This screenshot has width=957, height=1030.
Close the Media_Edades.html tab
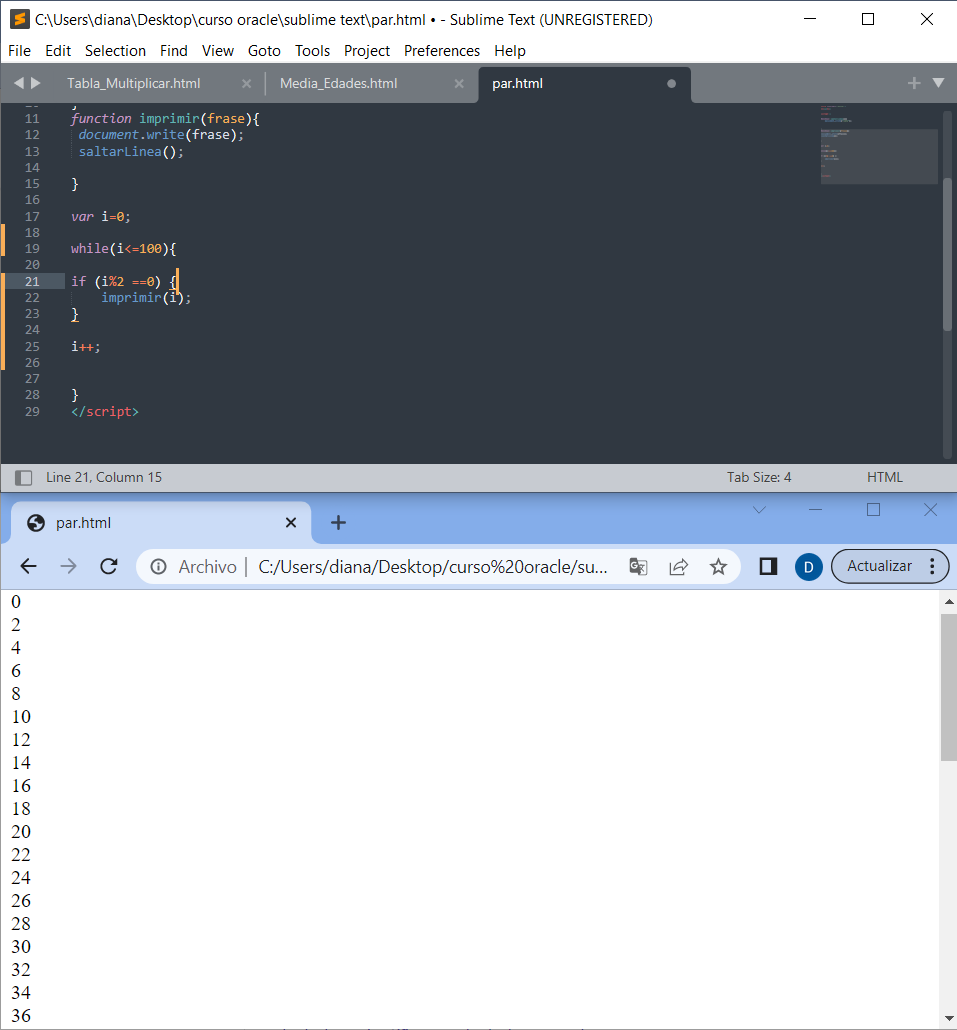(459, 84)
